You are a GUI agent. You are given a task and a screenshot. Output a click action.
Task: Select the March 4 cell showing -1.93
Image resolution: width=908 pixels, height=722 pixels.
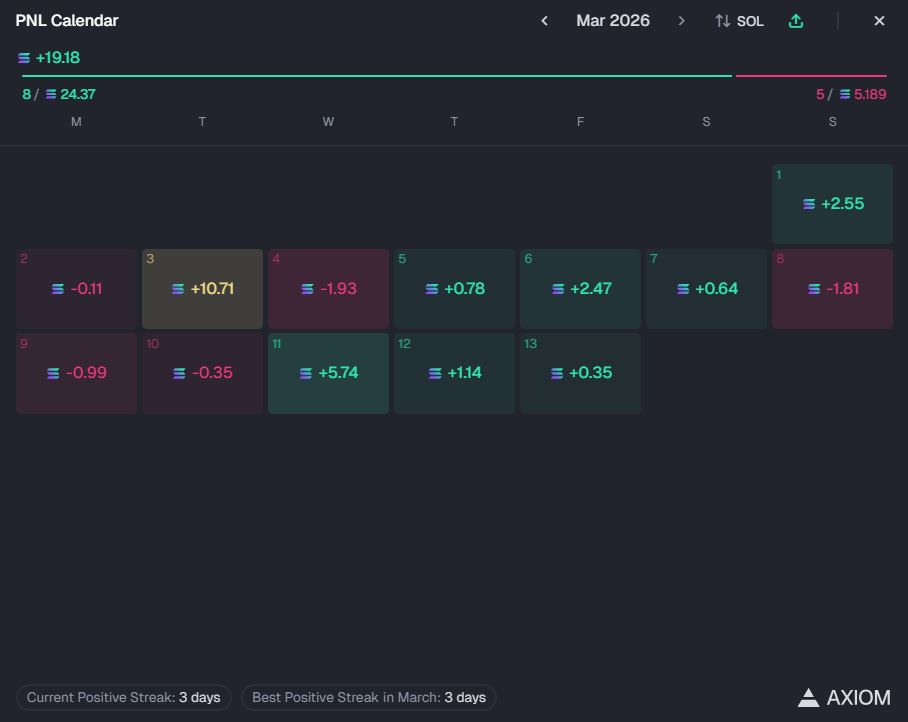[x=328, y=289]
